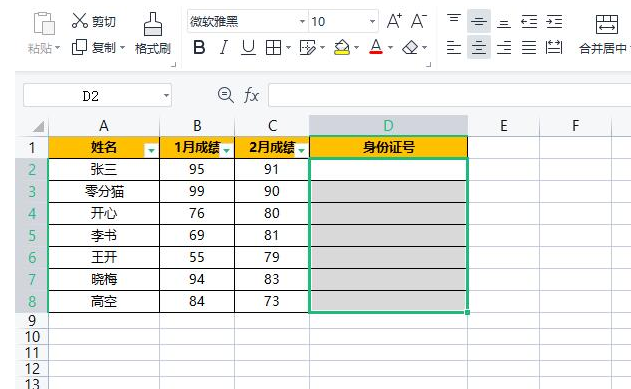
Task: Click the eraser clear-format icon
Action: point(410,47)
